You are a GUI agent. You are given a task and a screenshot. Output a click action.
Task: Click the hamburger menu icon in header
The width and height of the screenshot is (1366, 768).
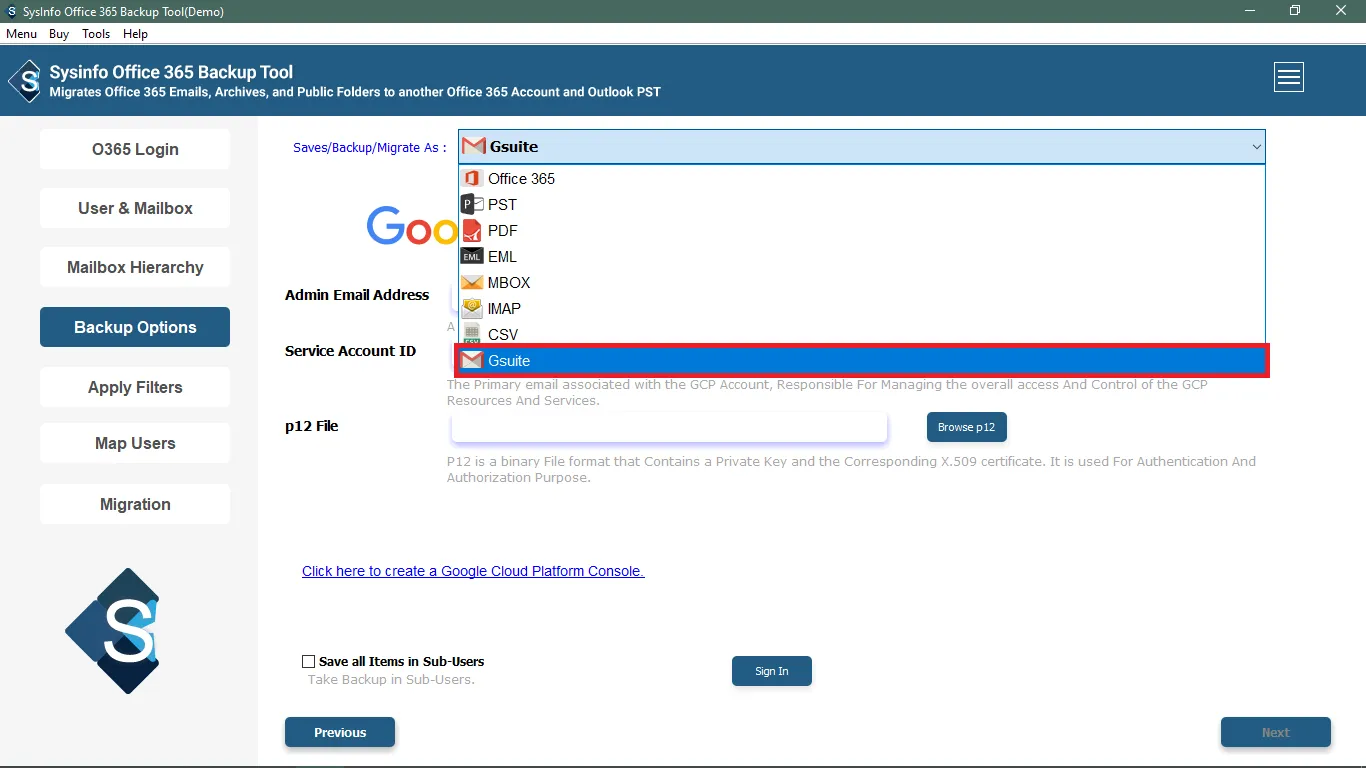[x=1289, y=77]
